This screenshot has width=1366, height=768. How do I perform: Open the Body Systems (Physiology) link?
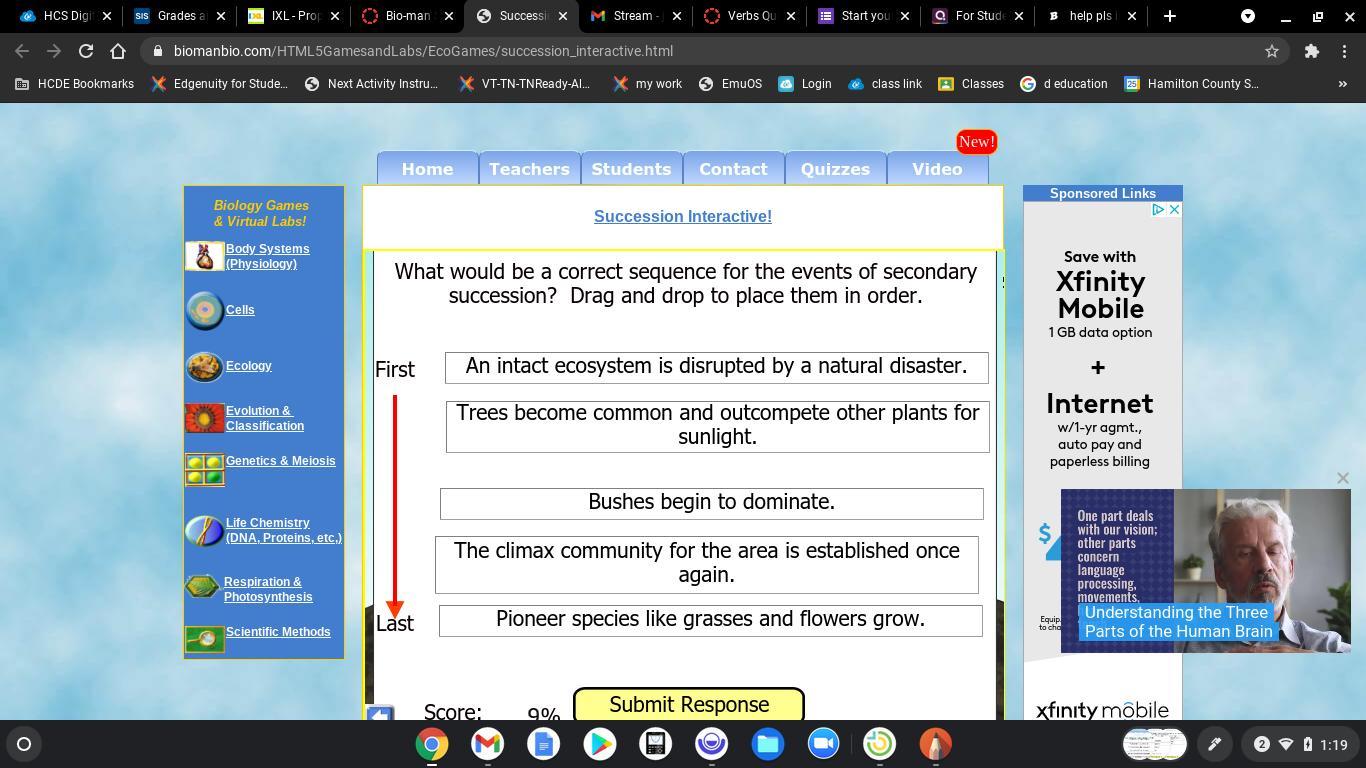(267, 256)
